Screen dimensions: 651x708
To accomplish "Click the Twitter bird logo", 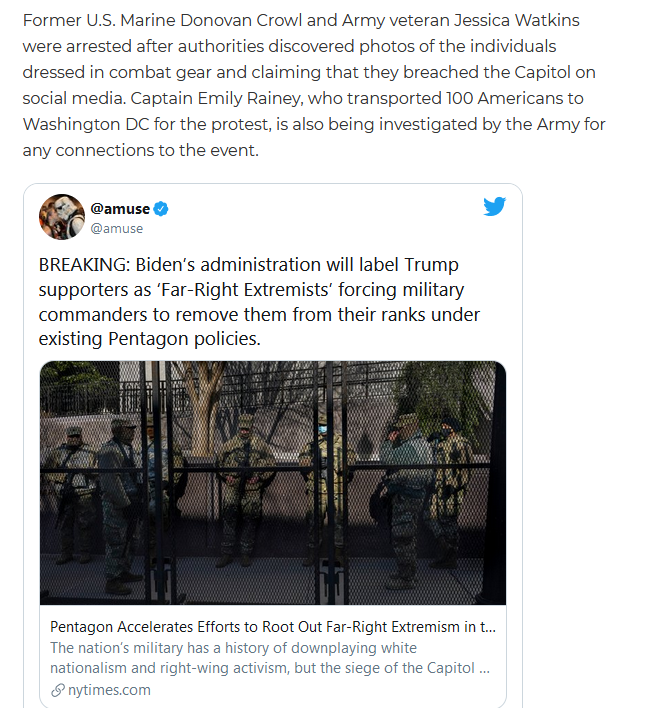I will 494,206.
